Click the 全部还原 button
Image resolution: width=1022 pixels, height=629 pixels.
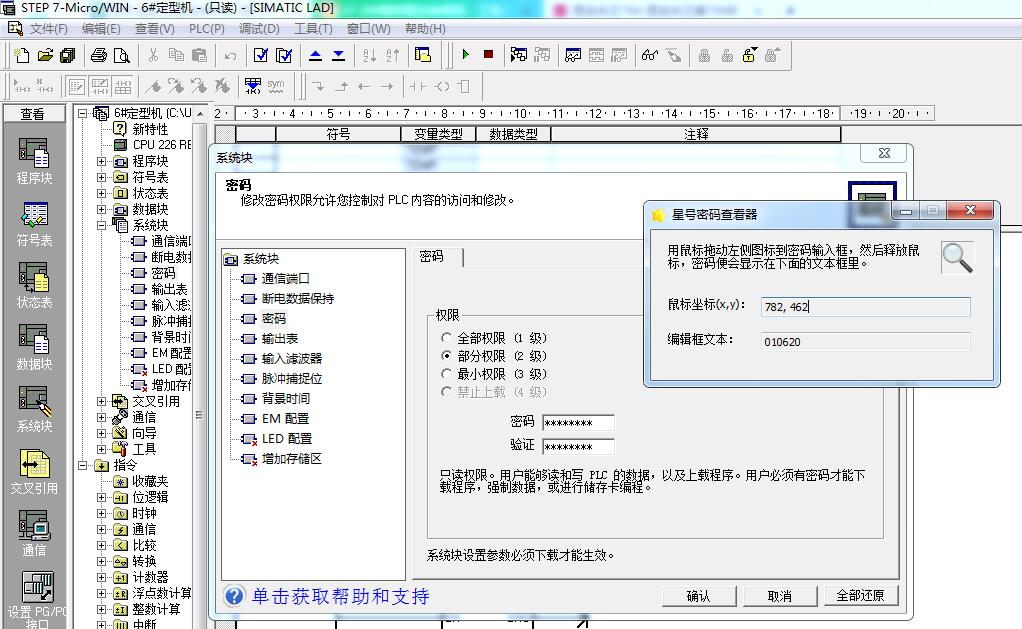pyautogui.click(x=860, y=596)
